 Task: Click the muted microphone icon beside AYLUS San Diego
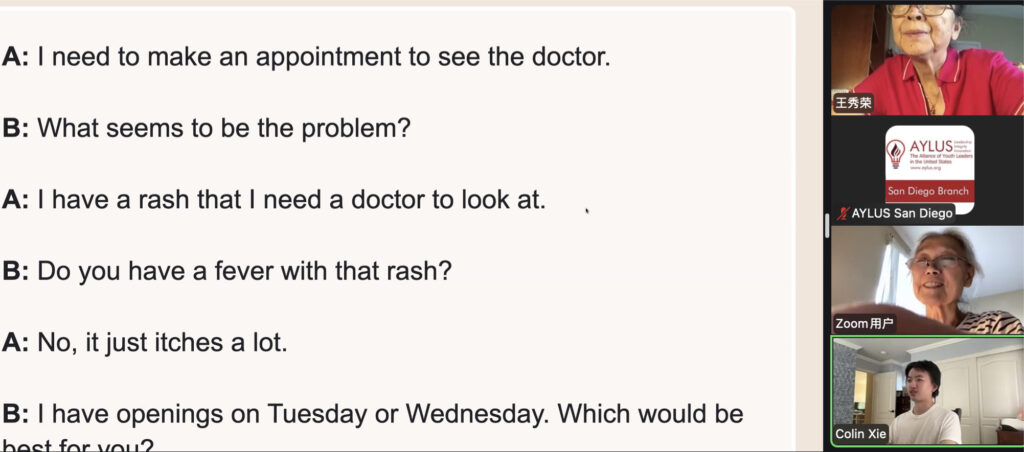point(843,213)
